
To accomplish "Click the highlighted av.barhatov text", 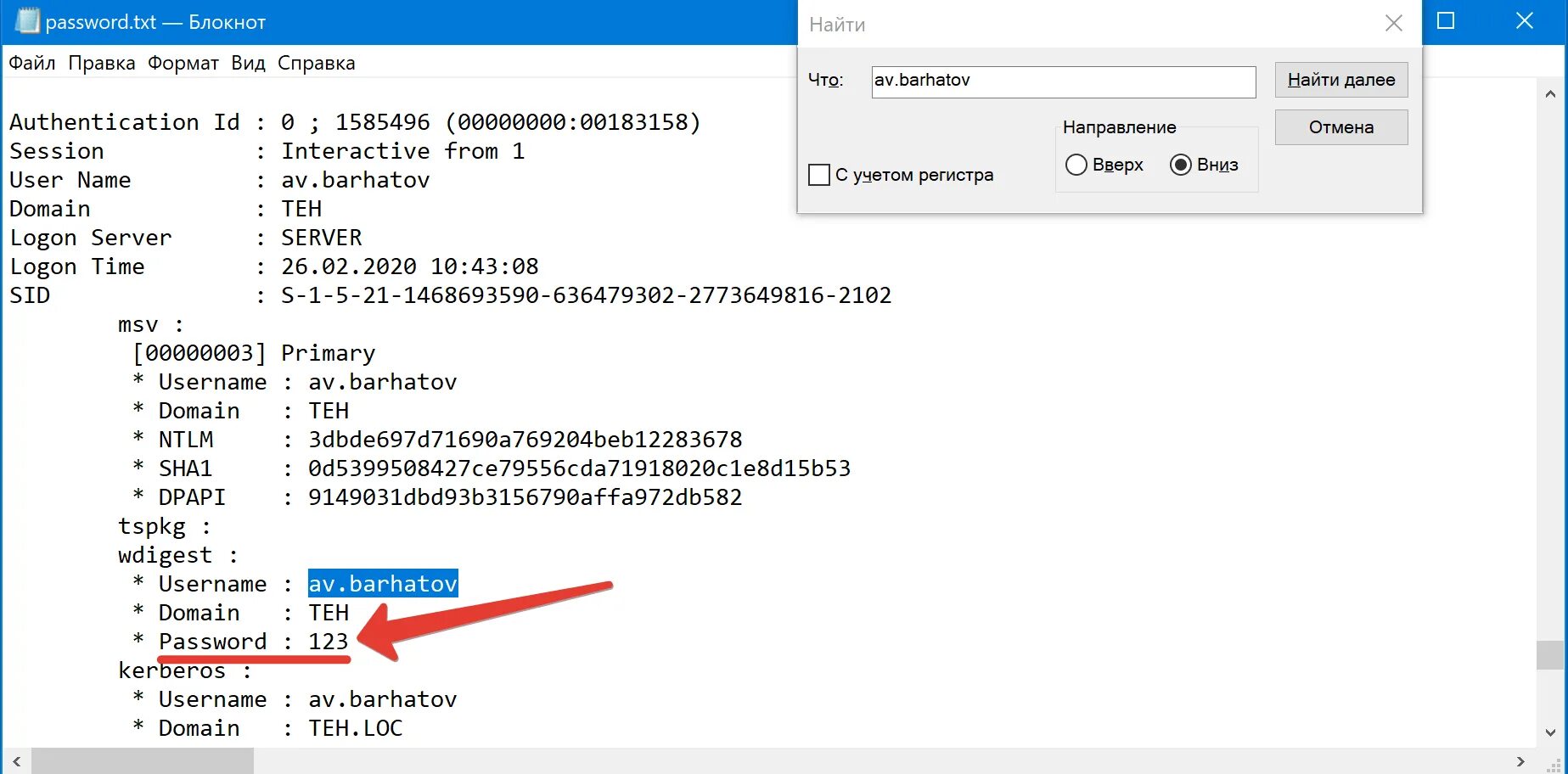I will pos(383,584).
